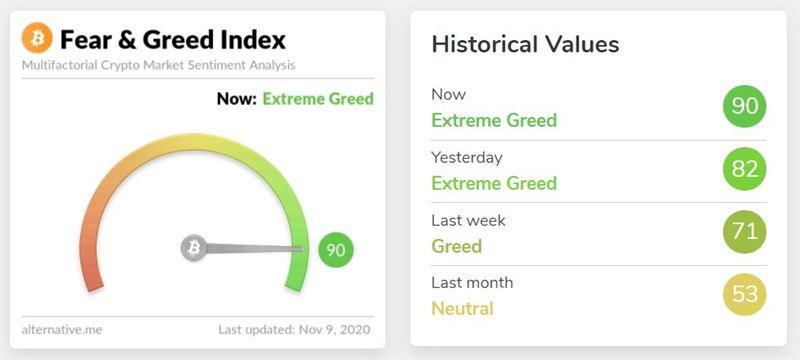Select the Extreme Greed label under Yesterday
Screen dimensions: 800x360
[494, 183]
